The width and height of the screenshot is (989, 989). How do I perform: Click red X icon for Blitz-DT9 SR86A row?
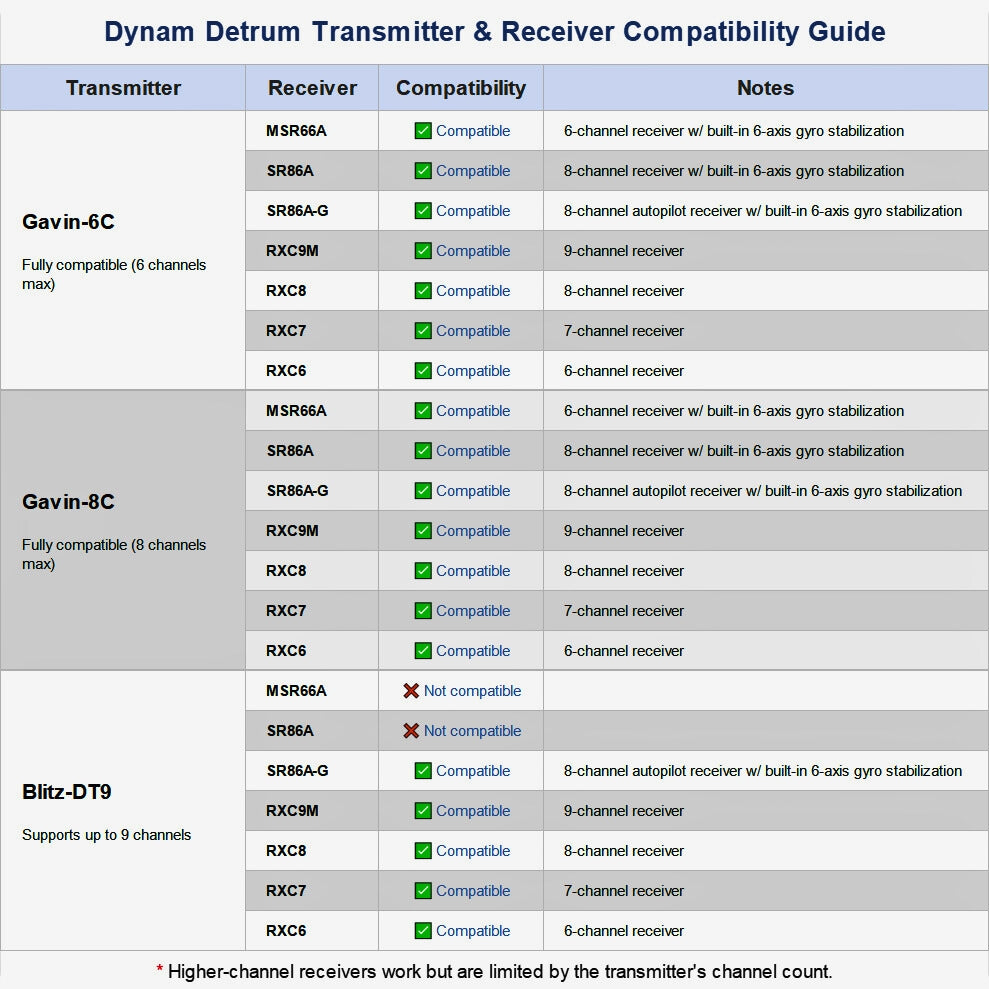pyautogui.click(x=411, y=731)
